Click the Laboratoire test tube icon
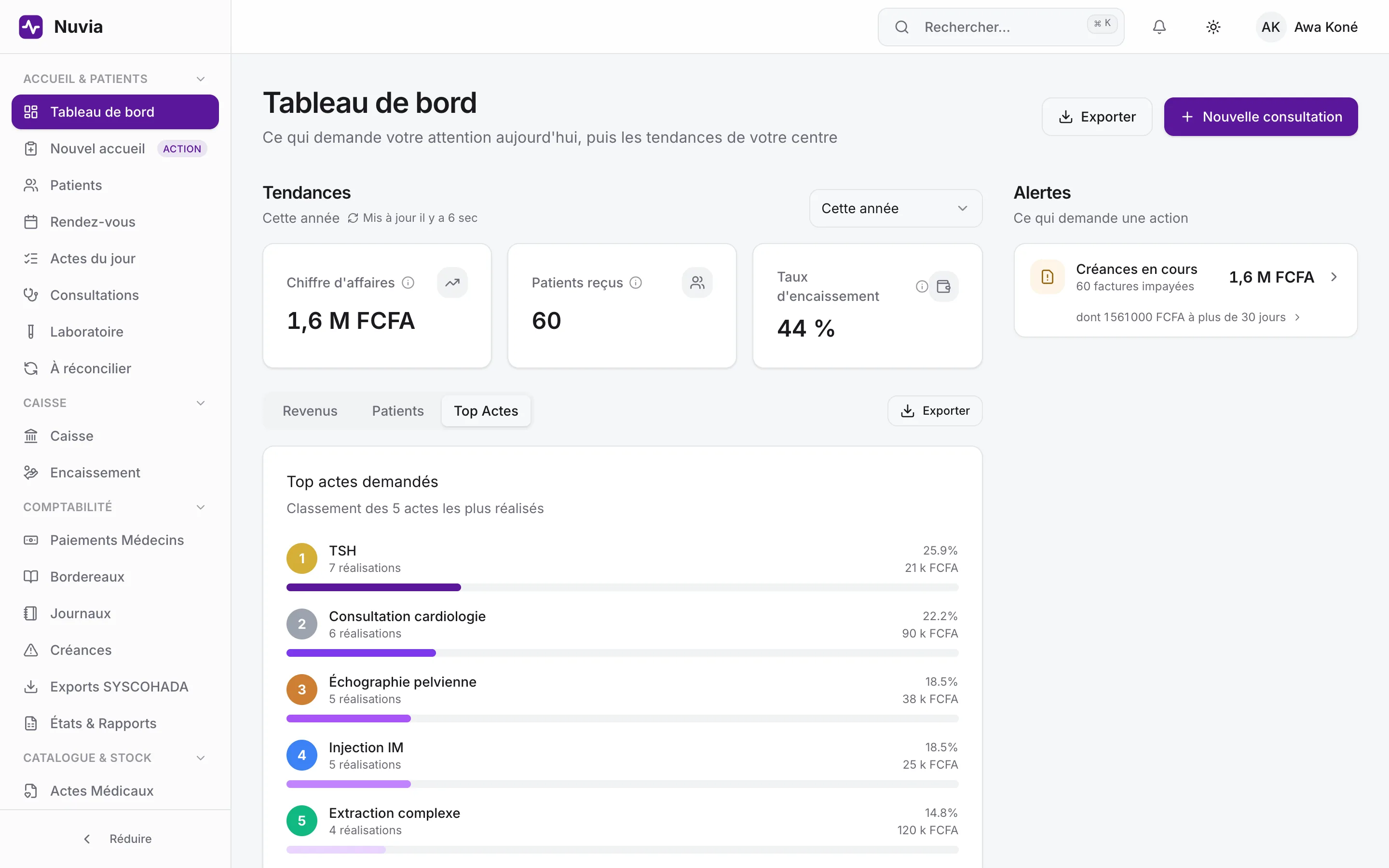 click(31, 332)
